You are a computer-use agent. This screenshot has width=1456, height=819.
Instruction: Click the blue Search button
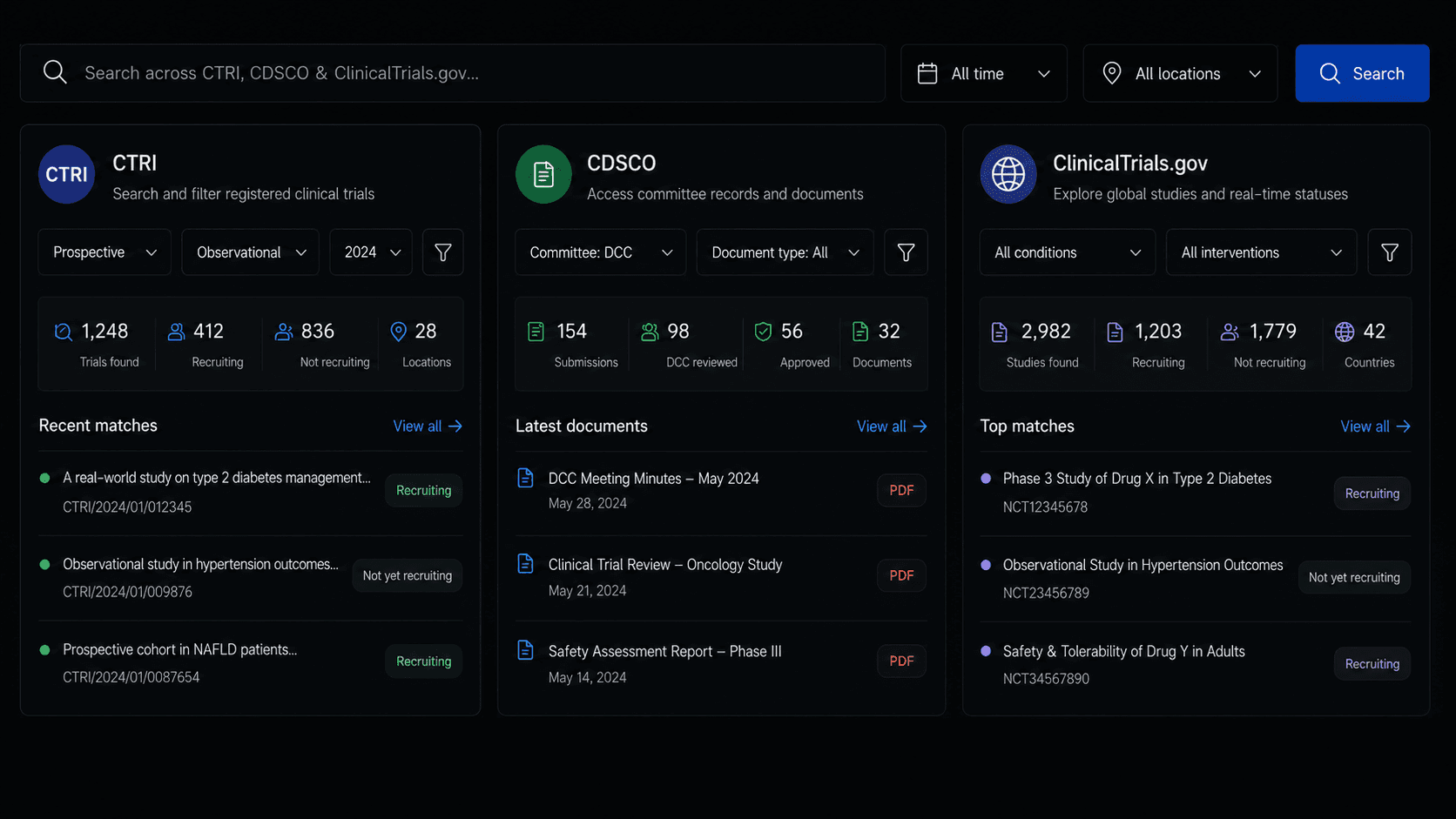click(x=1362, y=73)
